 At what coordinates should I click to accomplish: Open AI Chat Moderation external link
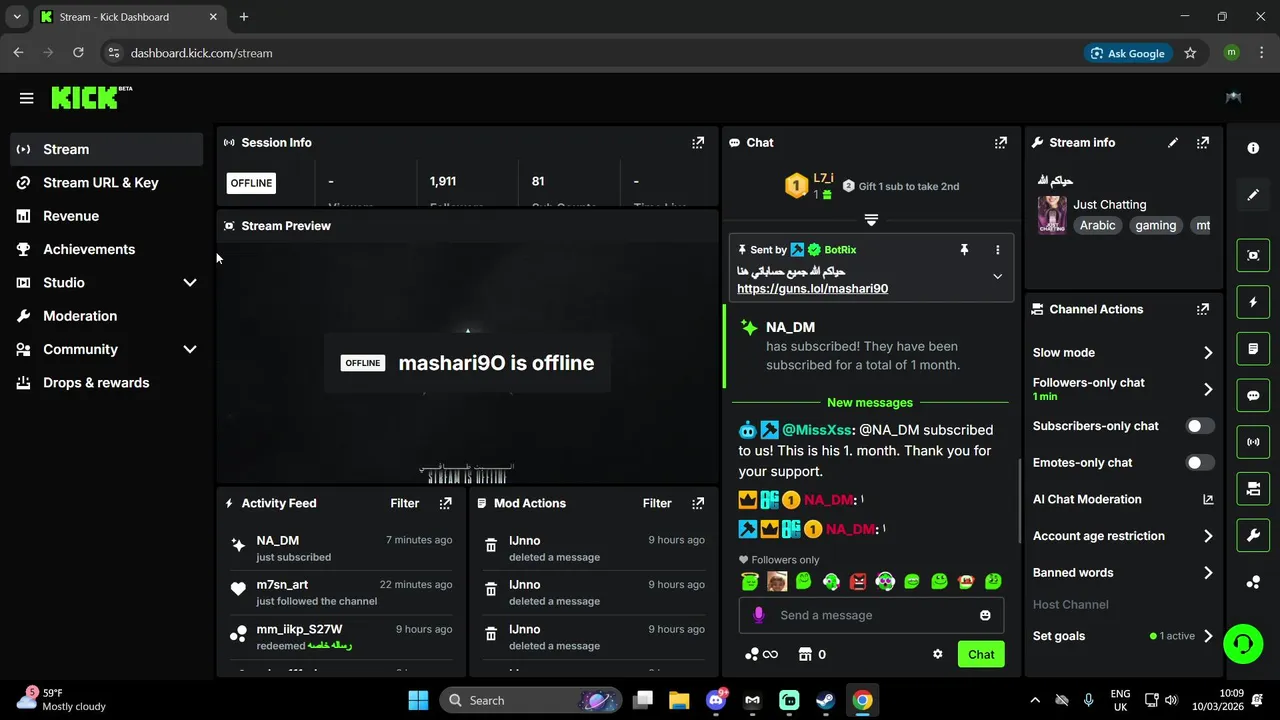pyautogui.click(x=1207, y=499)
